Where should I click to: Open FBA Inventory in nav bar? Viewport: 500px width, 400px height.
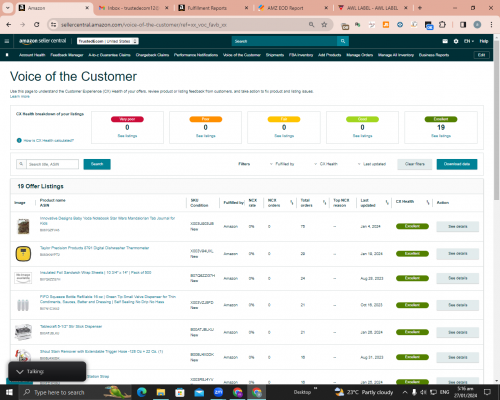click(x=301, y=55)
